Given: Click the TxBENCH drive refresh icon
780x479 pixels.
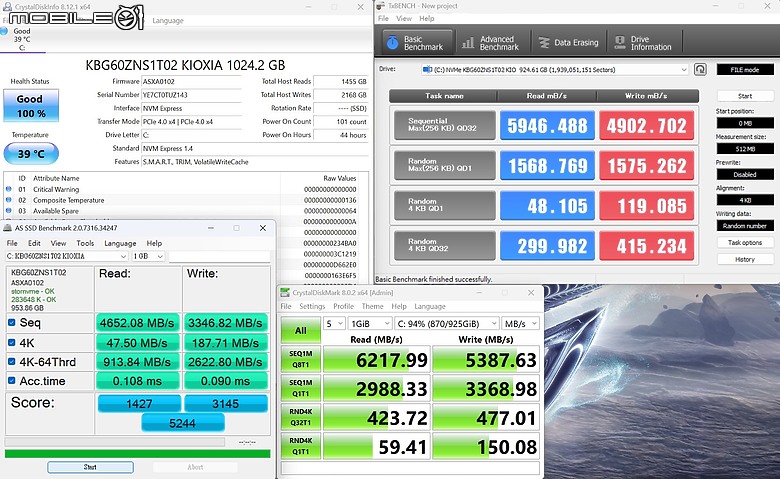Looking at the screenshot, I should click(700, 70).
